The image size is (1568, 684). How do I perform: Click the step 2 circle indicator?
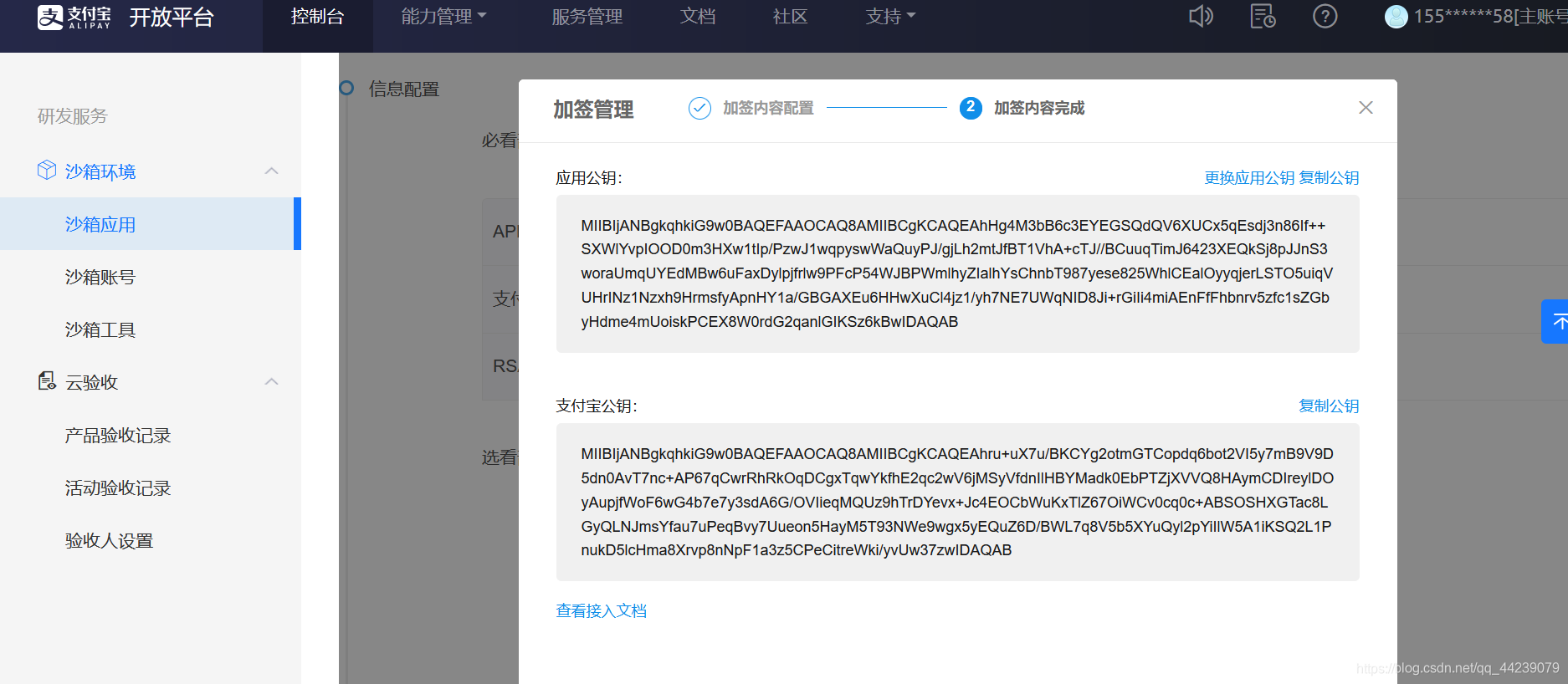pos(971,108)
